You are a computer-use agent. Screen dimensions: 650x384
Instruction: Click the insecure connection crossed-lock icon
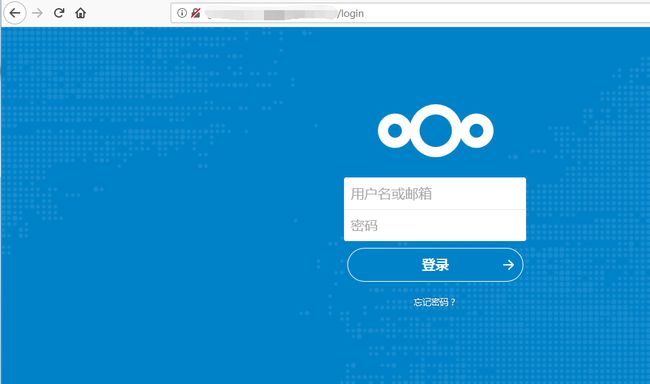(195, 13)
